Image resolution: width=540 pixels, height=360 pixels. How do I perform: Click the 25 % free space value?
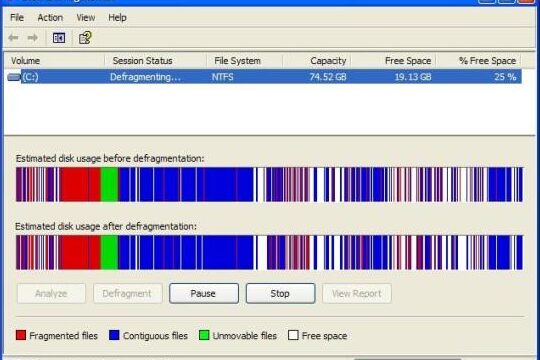pos(505,77)
